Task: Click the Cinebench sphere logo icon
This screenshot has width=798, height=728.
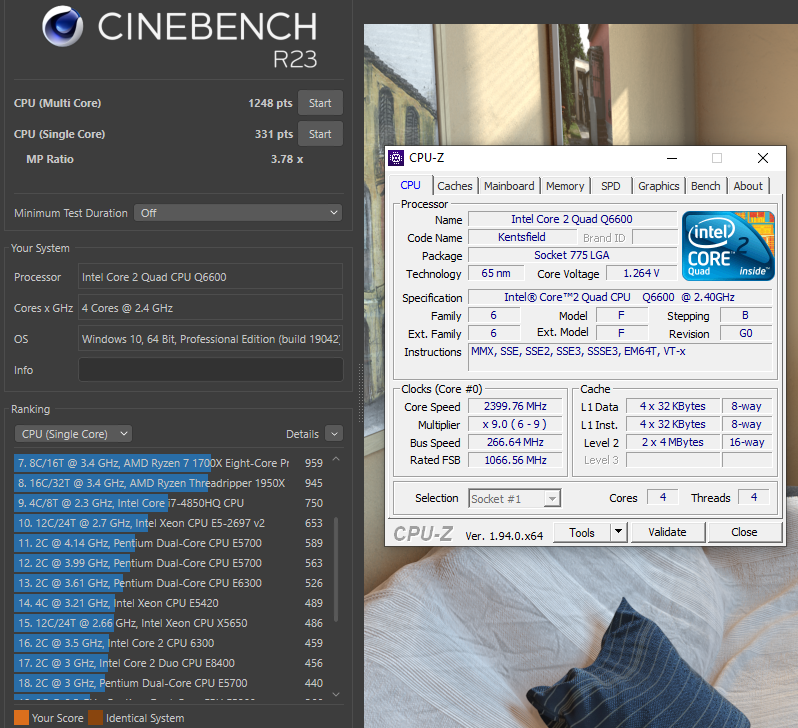Action: (x=63, y=26)
